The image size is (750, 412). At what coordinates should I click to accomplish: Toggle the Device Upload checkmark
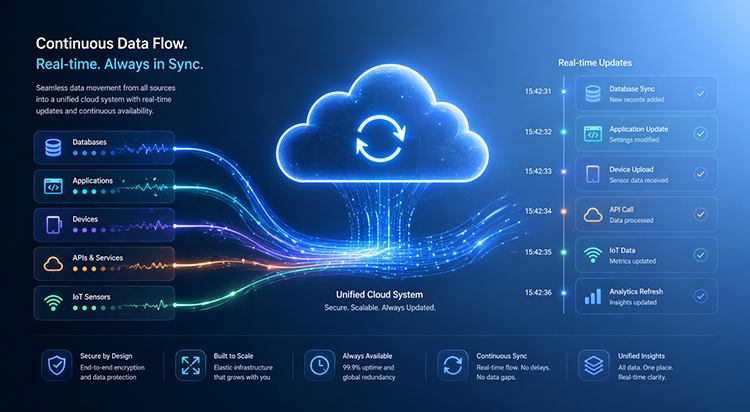pyautogui.click(x=701, y=174)
